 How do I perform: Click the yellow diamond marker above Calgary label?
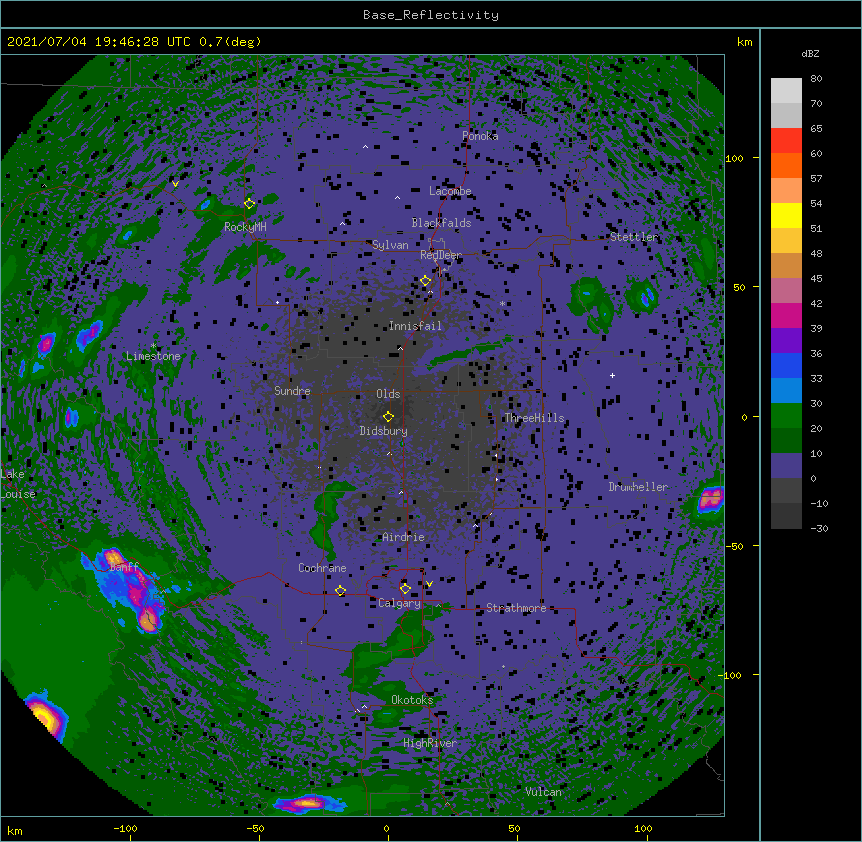[x=405, y=589]
